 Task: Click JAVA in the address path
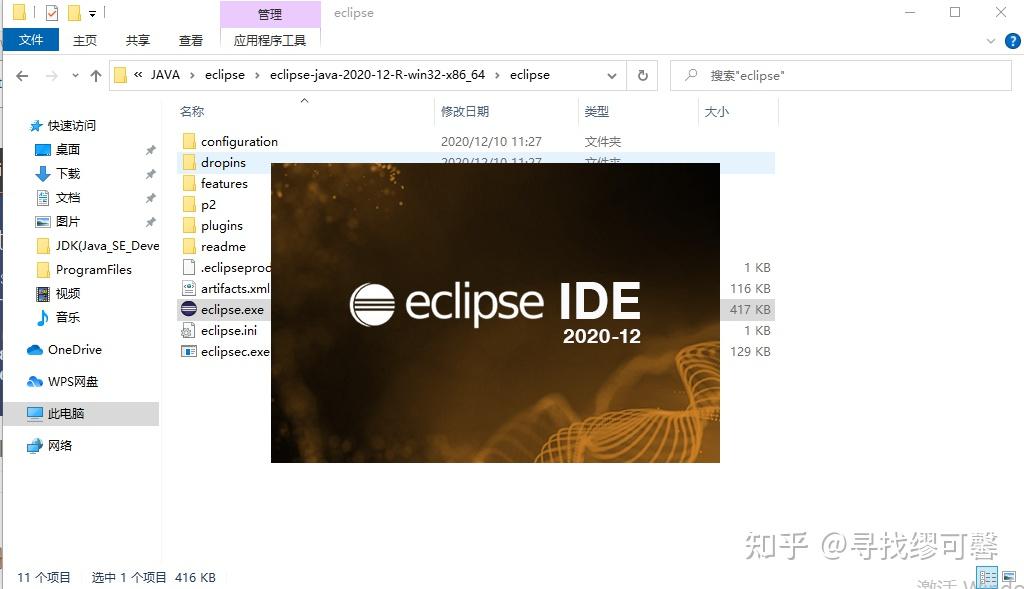coord(165,75)
